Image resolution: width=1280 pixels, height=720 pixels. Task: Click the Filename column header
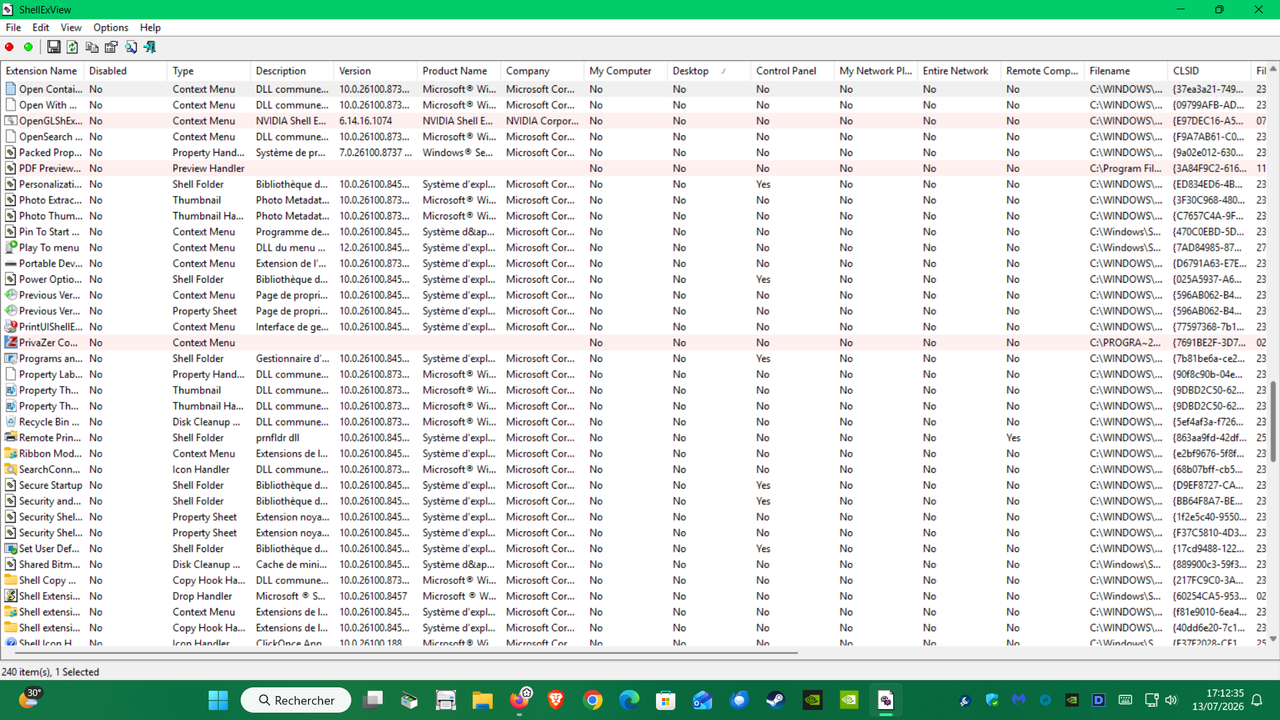click(1126, 71)
